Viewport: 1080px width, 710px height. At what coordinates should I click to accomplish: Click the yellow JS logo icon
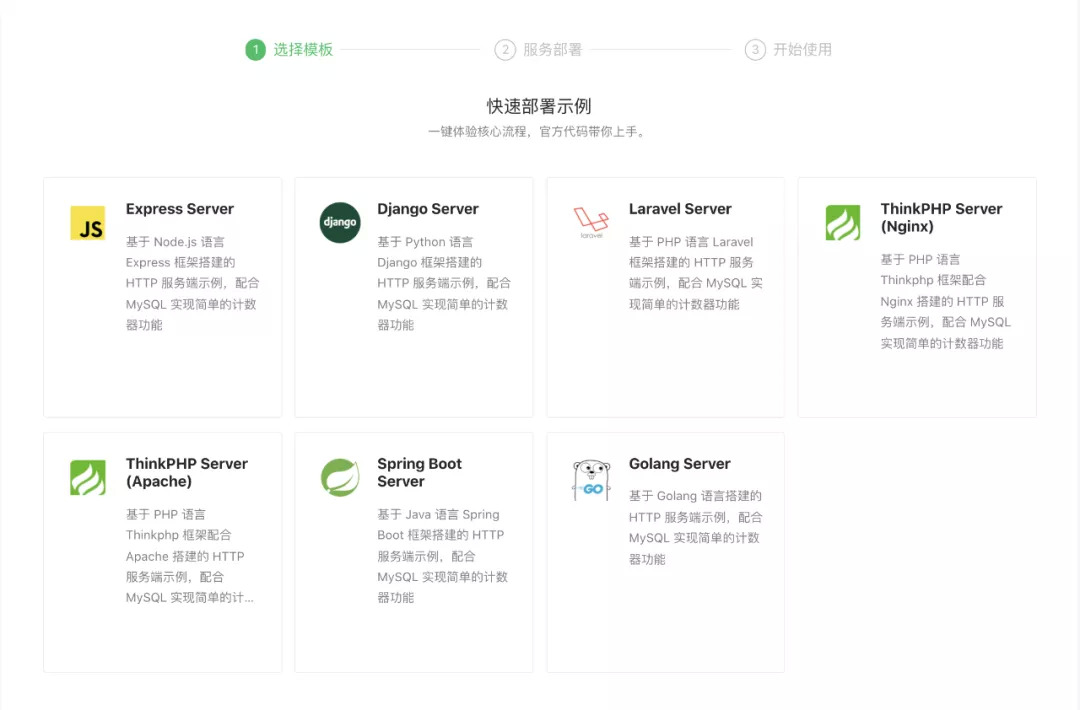pyautogui.click(x=87, y=222)
